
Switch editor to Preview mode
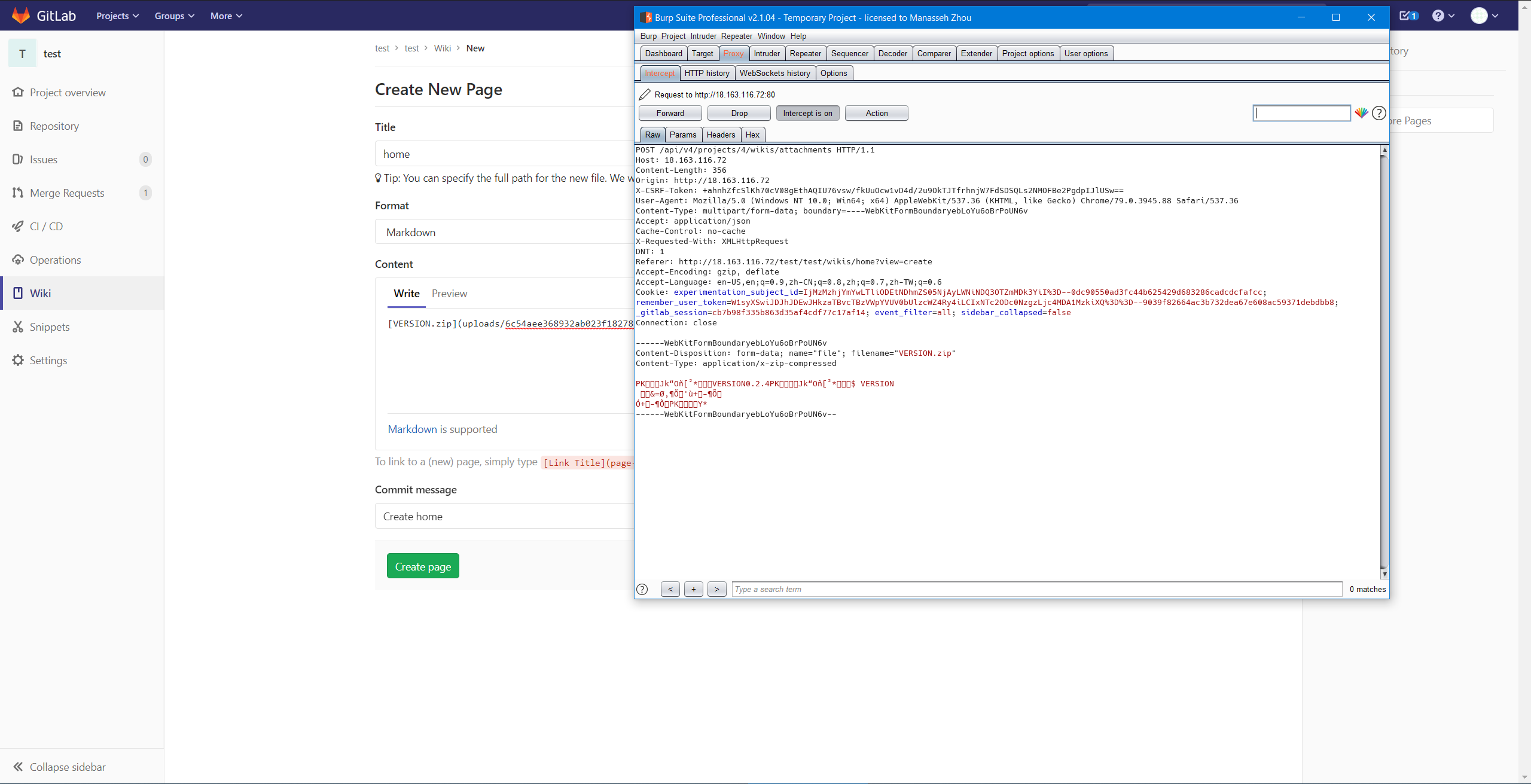point(449,294)
